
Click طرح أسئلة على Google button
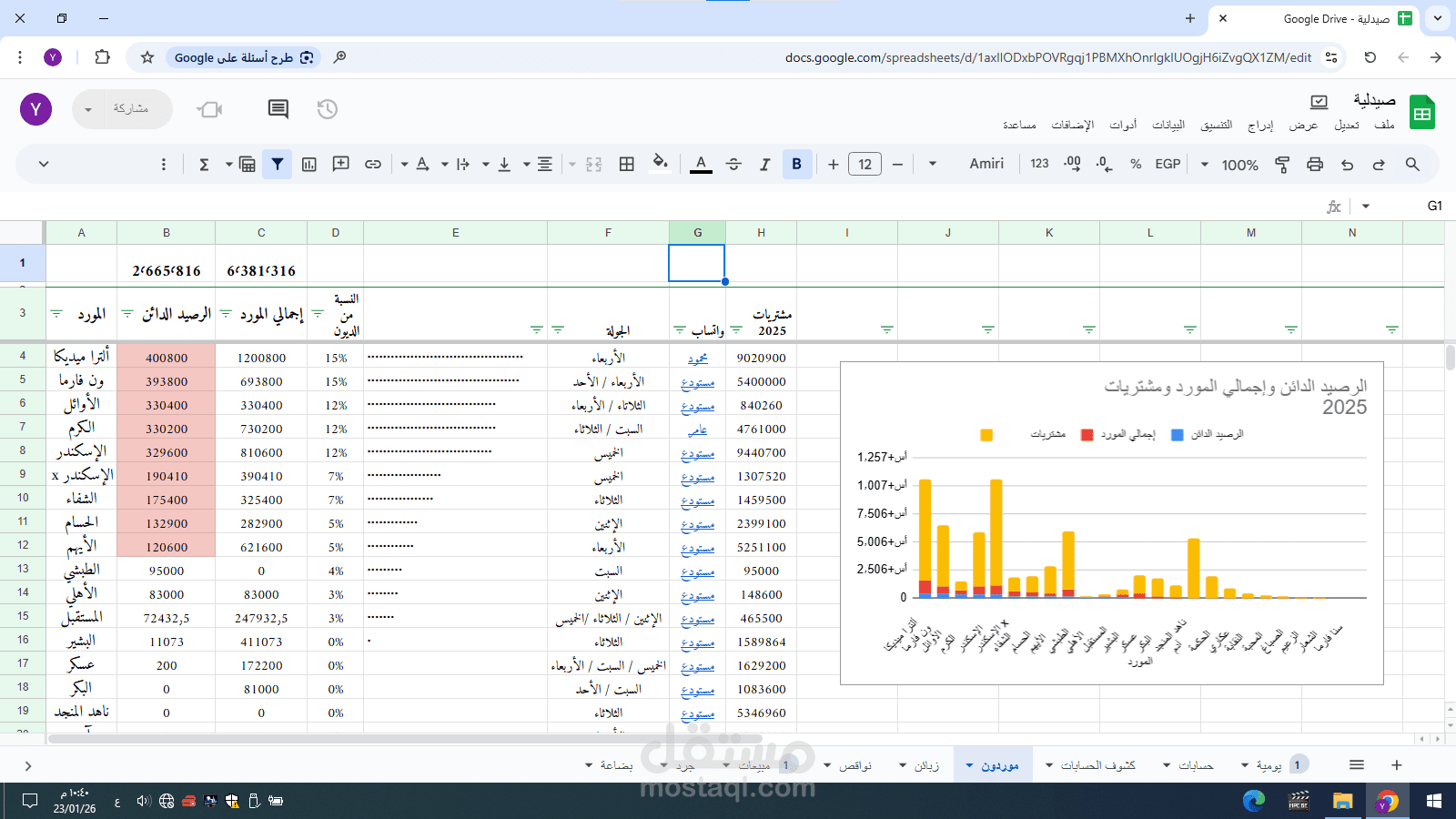(x=243, y=57)
